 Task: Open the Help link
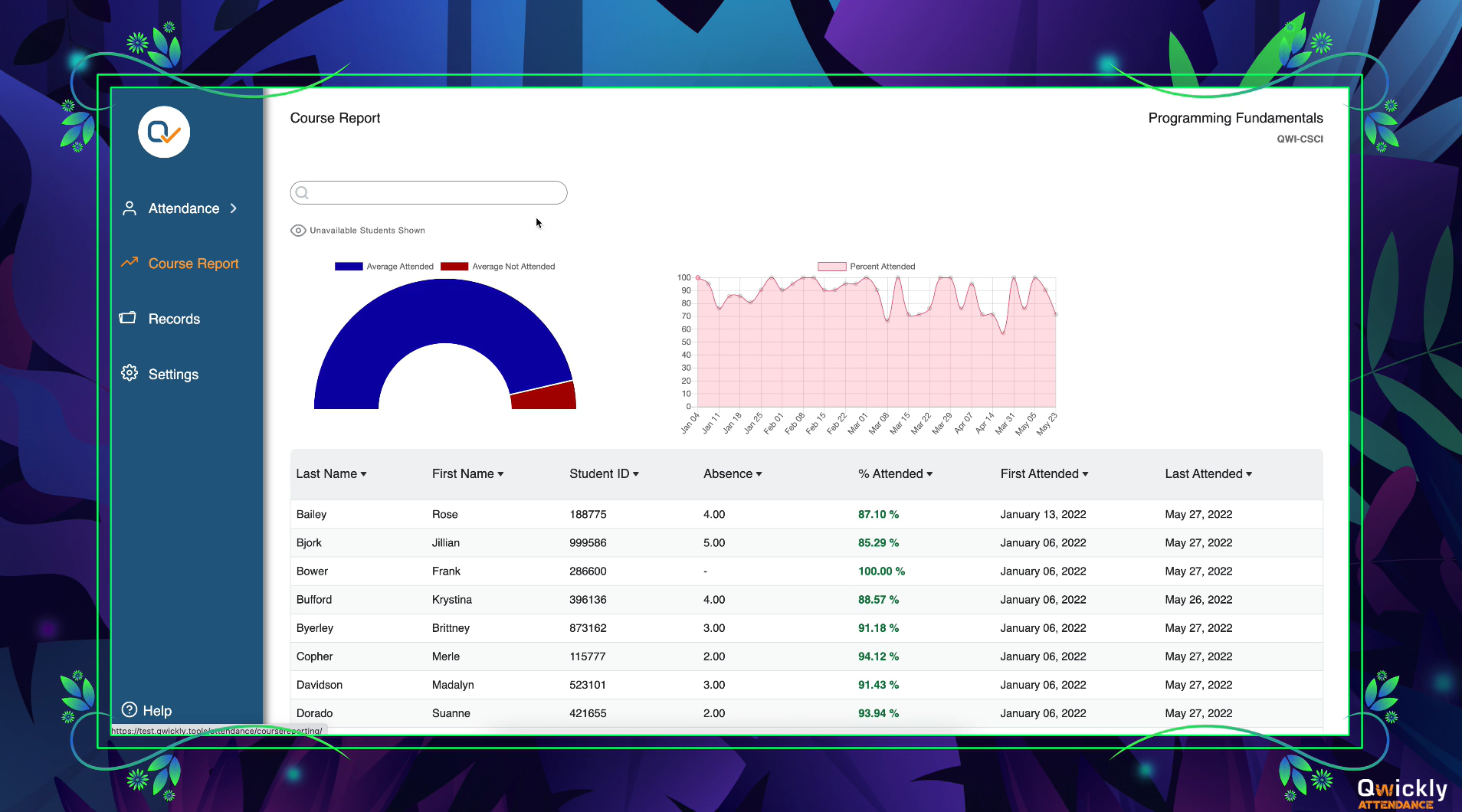click(157, 711)
